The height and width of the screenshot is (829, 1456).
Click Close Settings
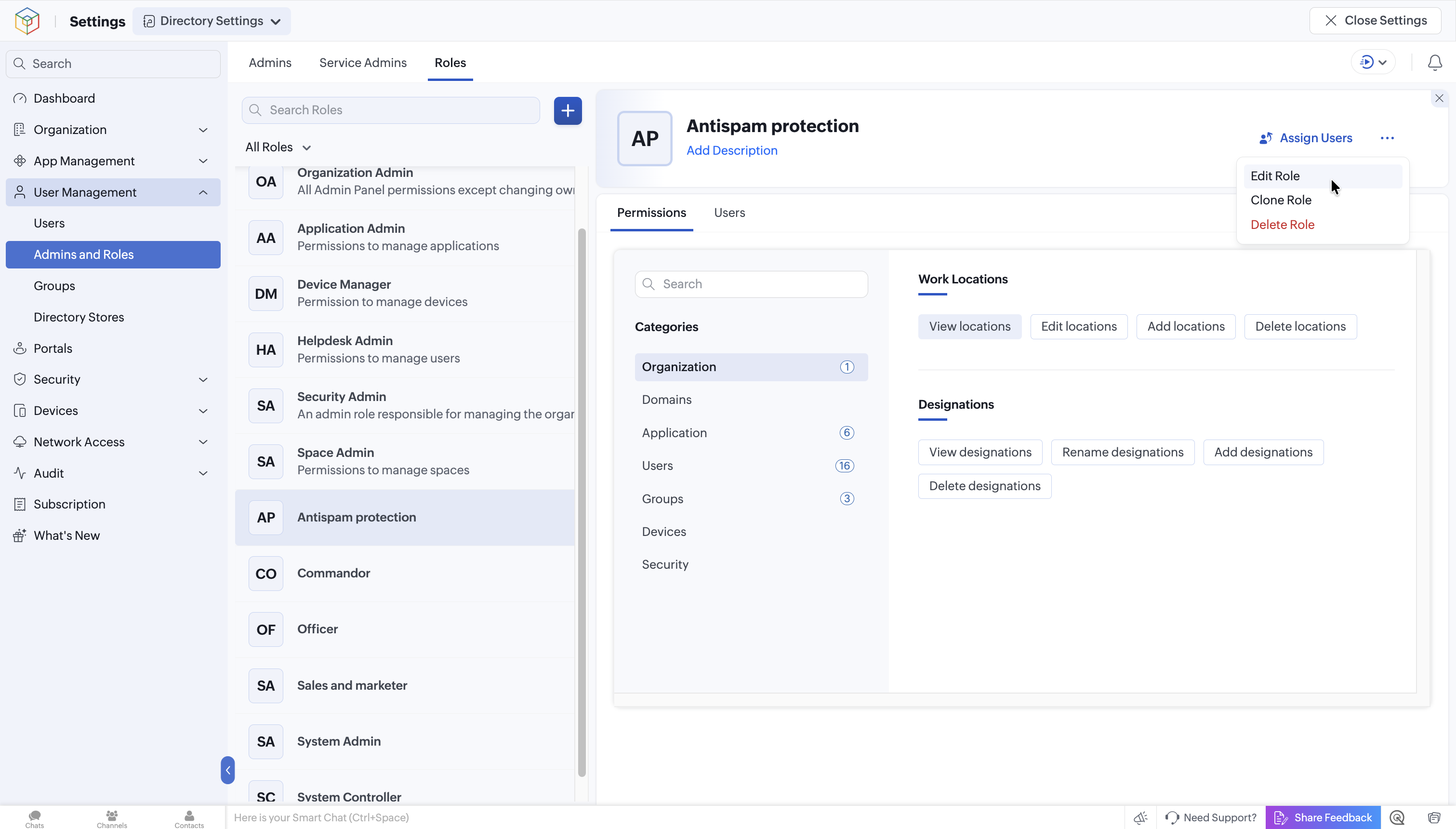[1375, 21]
